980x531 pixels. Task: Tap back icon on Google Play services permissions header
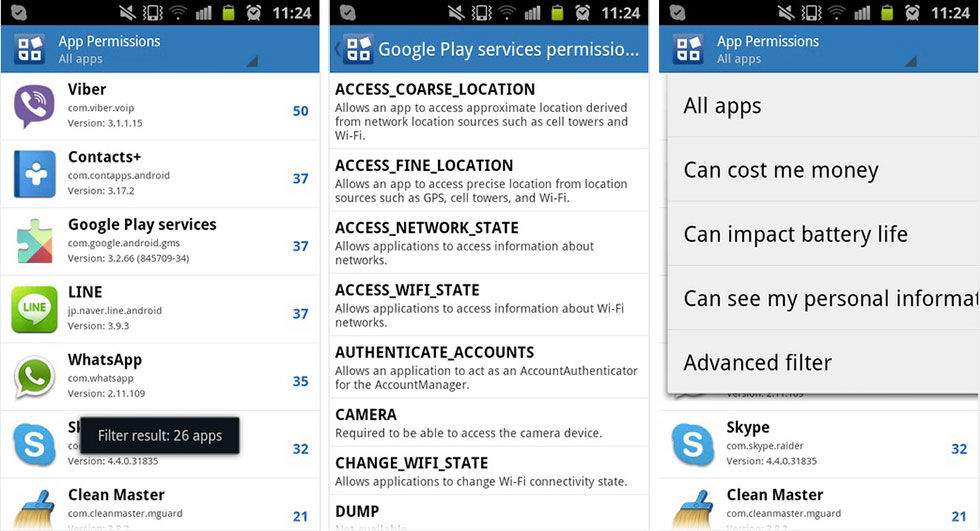[x=338, y=49]
